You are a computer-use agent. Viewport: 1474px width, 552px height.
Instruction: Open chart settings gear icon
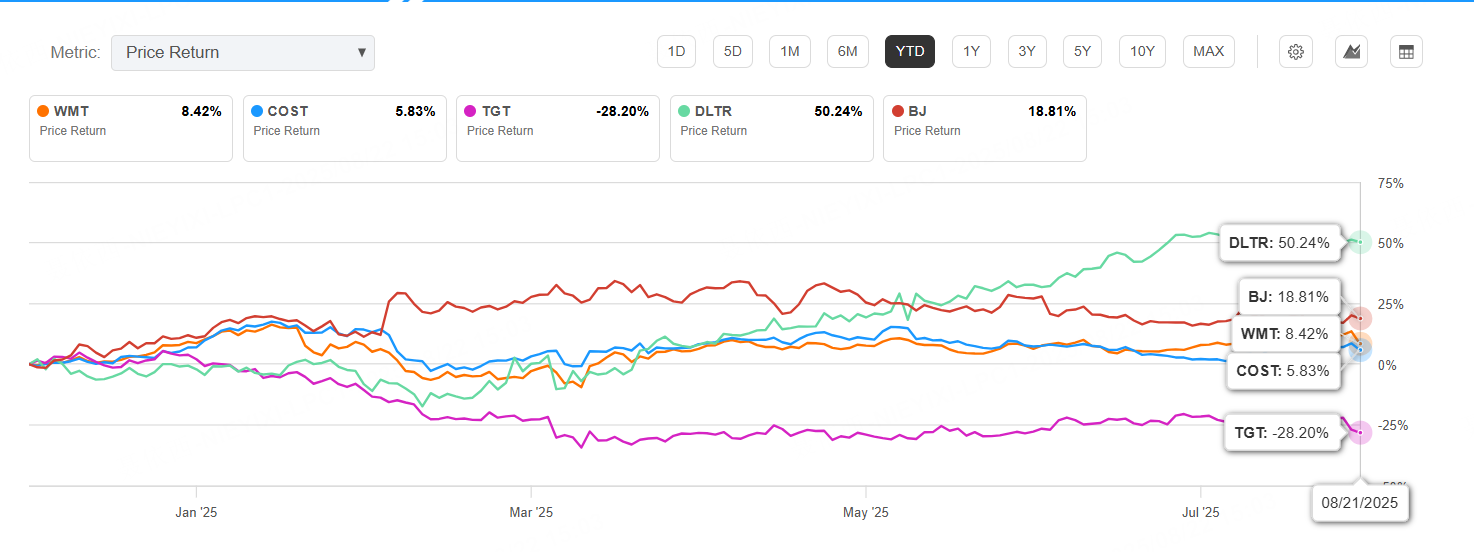[x=1296, y=52]
